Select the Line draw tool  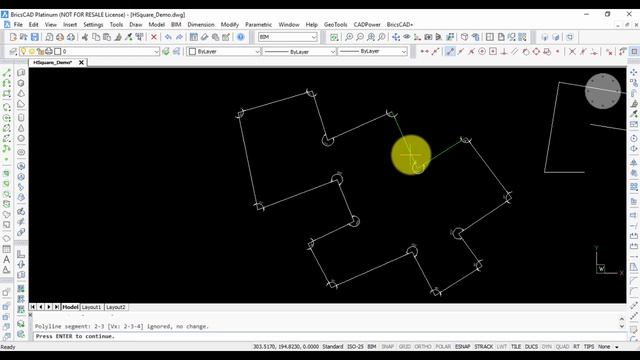(x=7, y=73)
